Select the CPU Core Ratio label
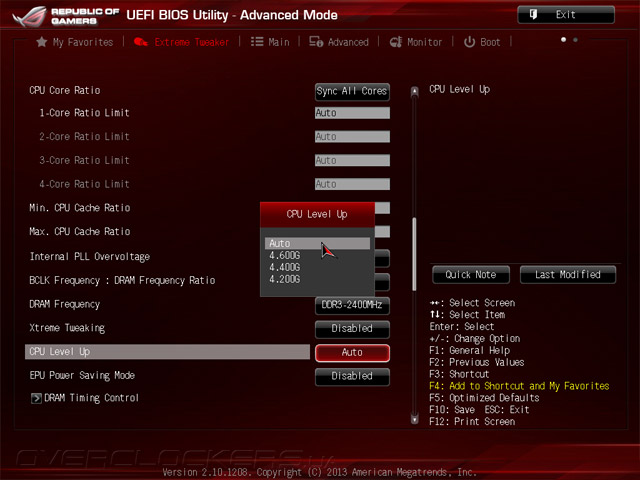The height and width of the screenshot is (480, 640). point(64,90)
